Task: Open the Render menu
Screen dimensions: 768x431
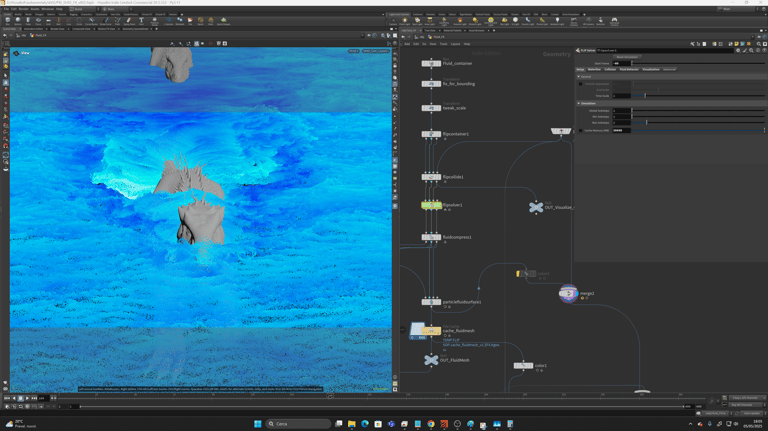Action: (x=24, y=9)
